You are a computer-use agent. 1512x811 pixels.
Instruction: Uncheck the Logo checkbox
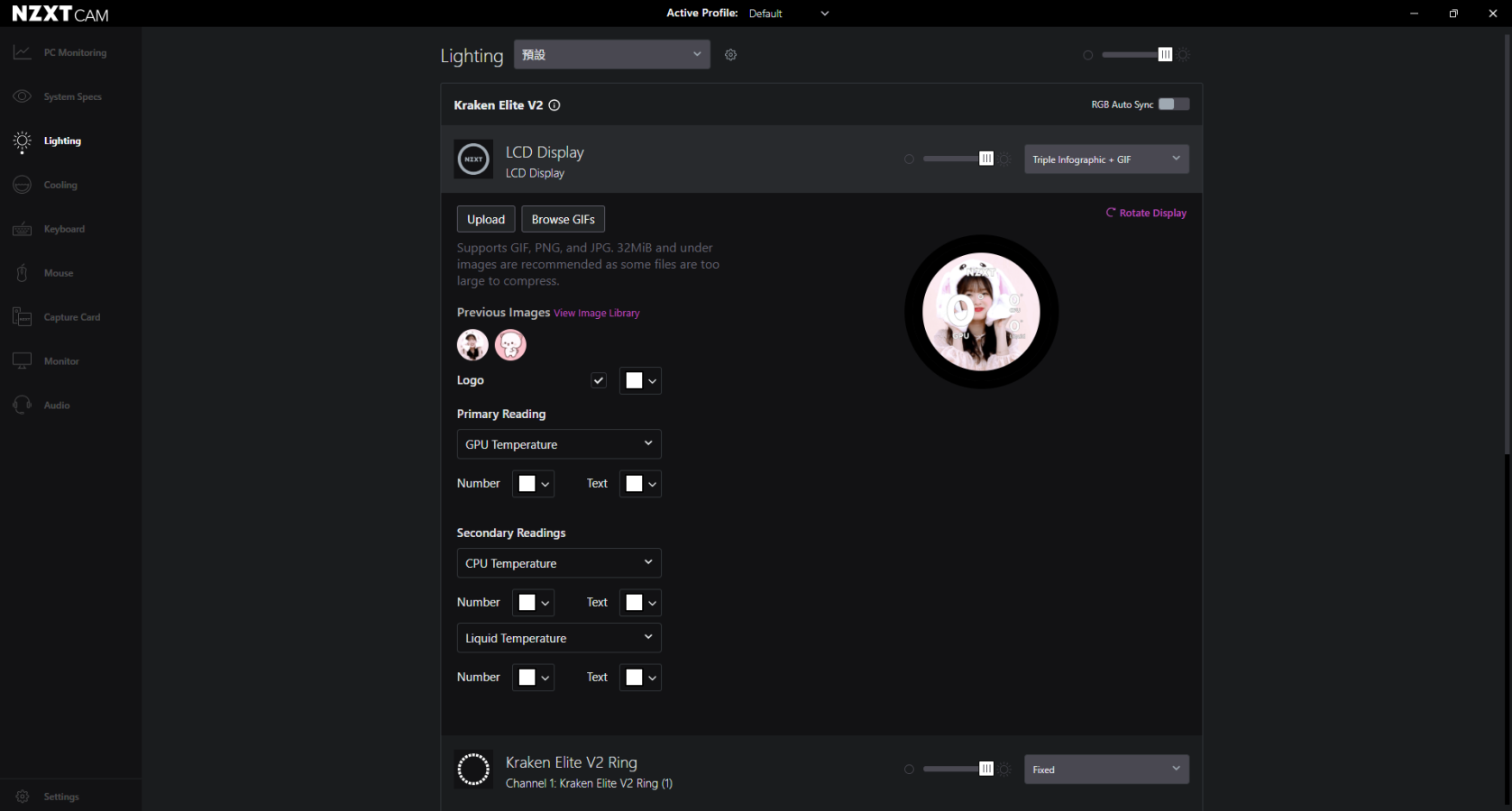pos(599,380)
